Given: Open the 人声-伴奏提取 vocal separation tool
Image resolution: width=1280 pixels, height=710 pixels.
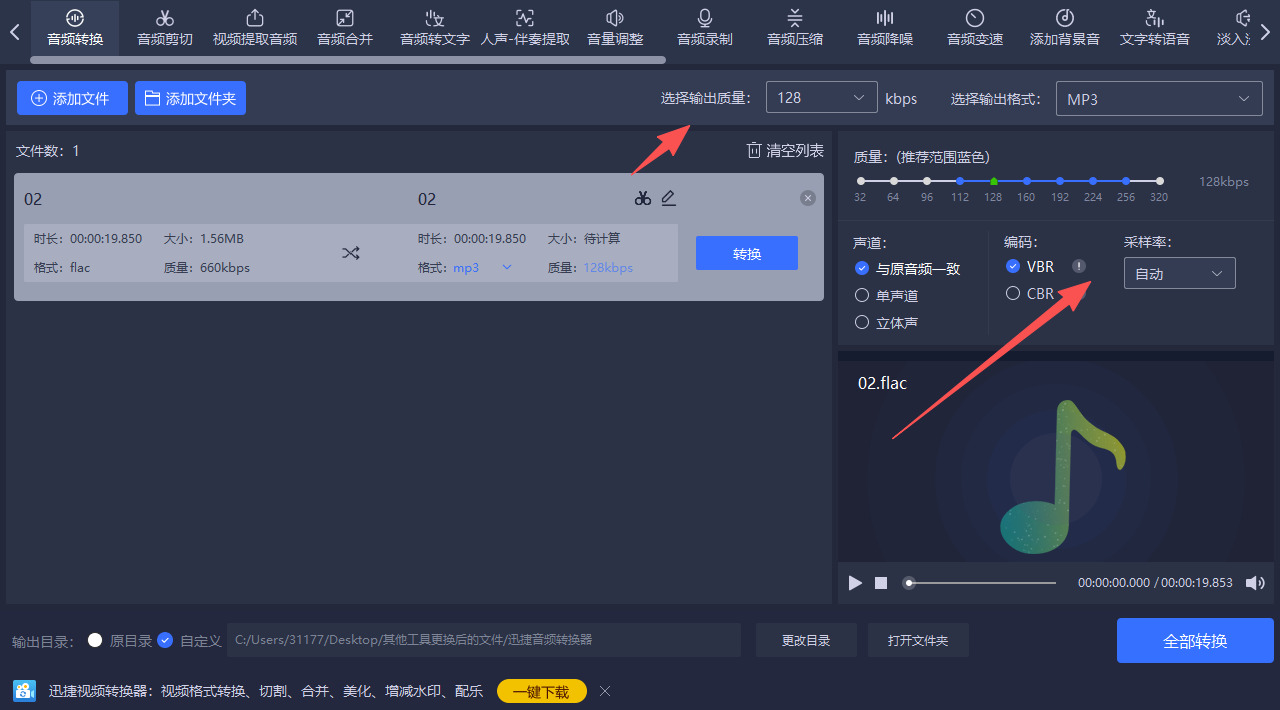Looking at the screenshot, I should pos(524,27).
